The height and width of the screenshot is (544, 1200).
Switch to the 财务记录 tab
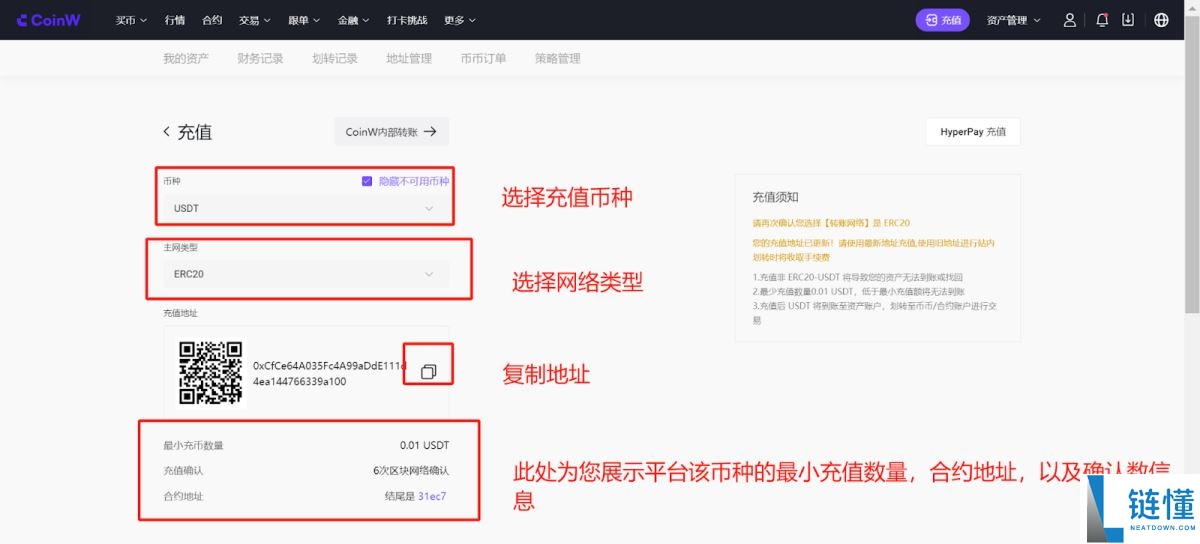tap(260, 58)
